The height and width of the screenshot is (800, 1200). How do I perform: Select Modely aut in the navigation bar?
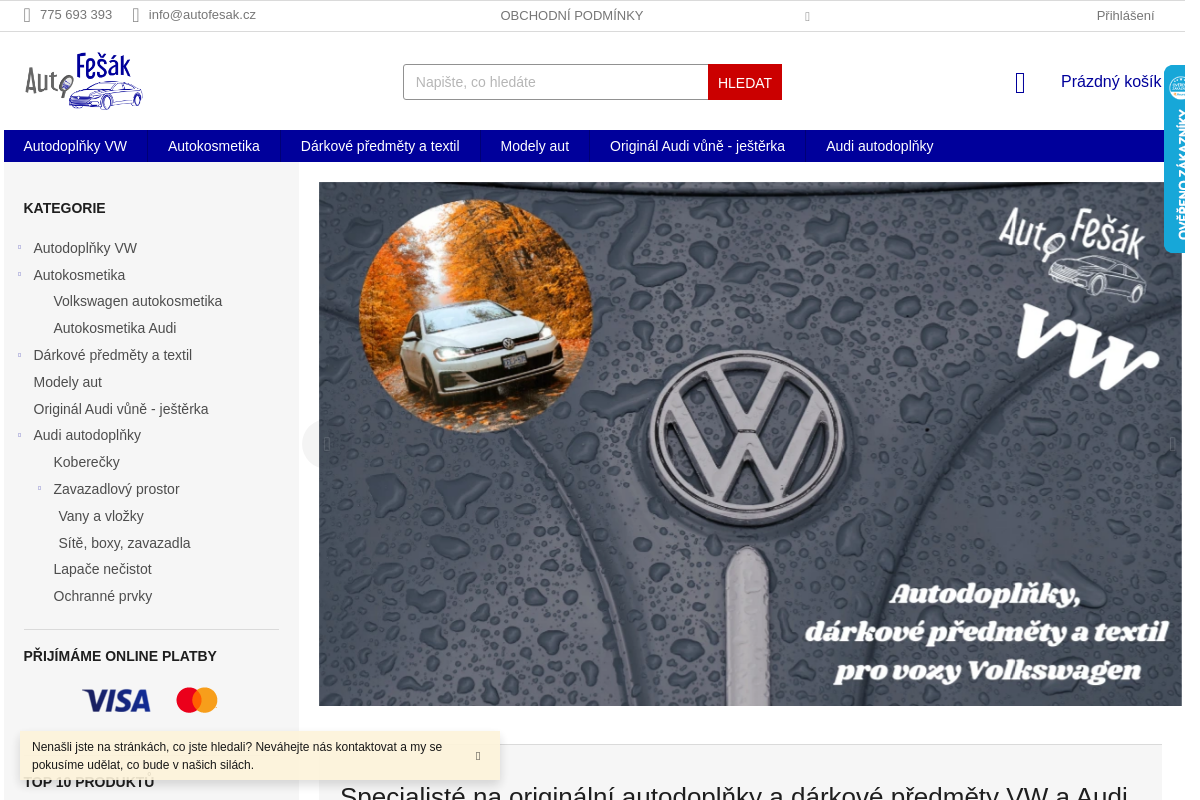click(x=534, y=145)
